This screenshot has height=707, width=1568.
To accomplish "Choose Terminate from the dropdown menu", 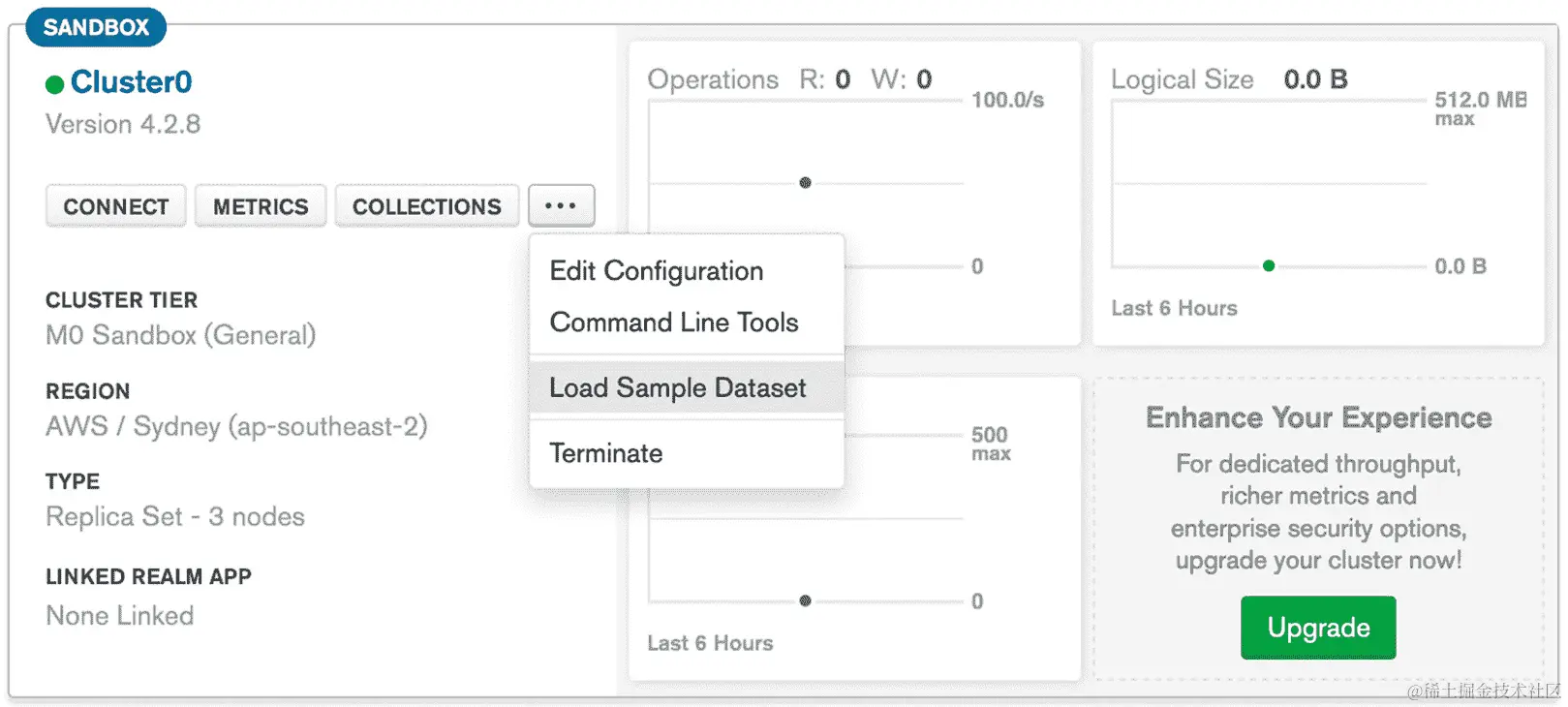I will point(606,453).
